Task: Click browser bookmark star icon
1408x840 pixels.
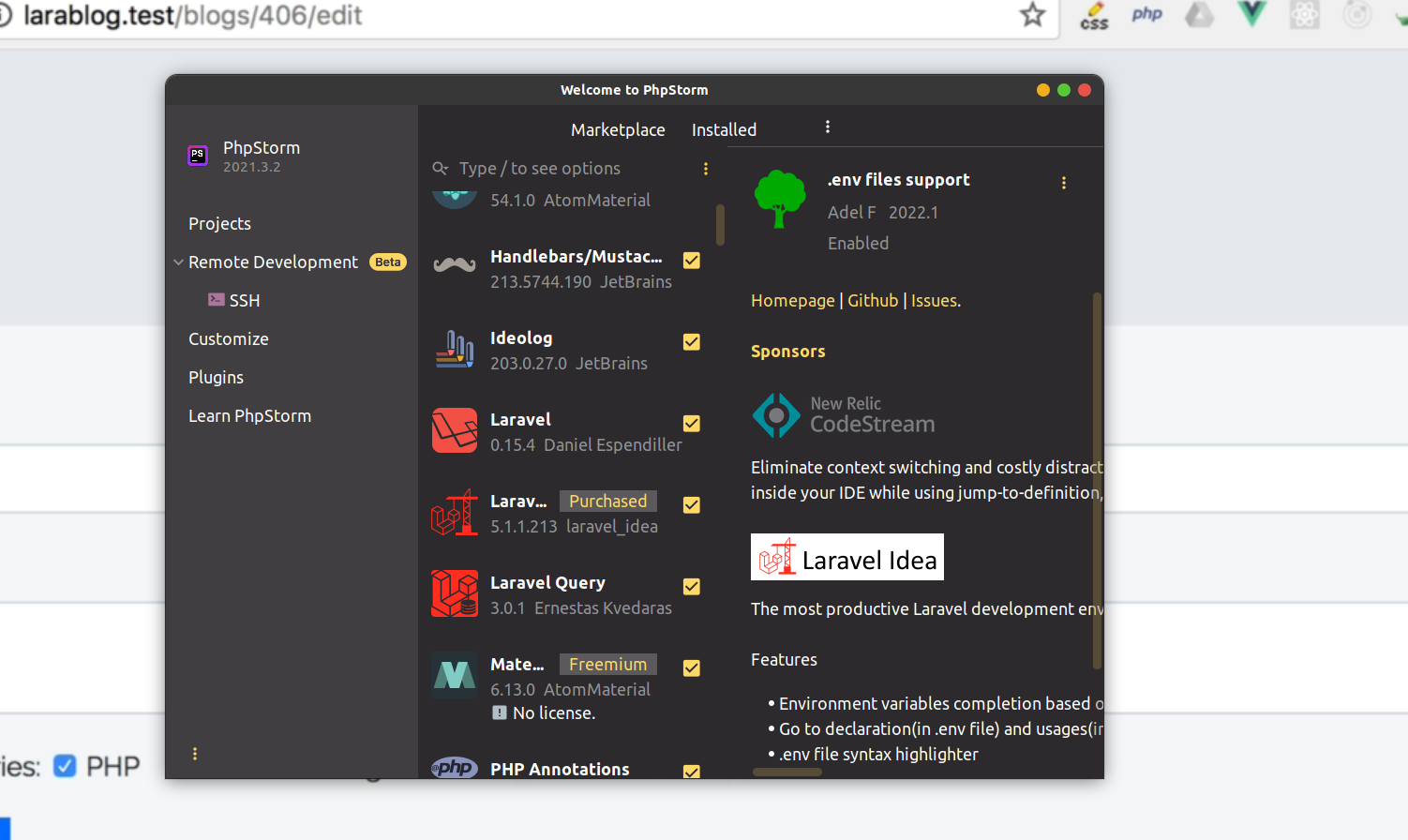Action: [1033, 14]
